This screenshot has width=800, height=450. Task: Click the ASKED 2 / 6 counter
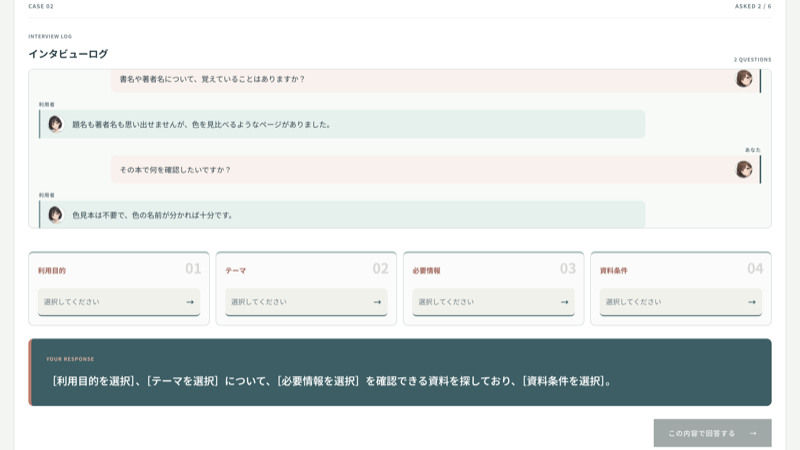(753, 6)
